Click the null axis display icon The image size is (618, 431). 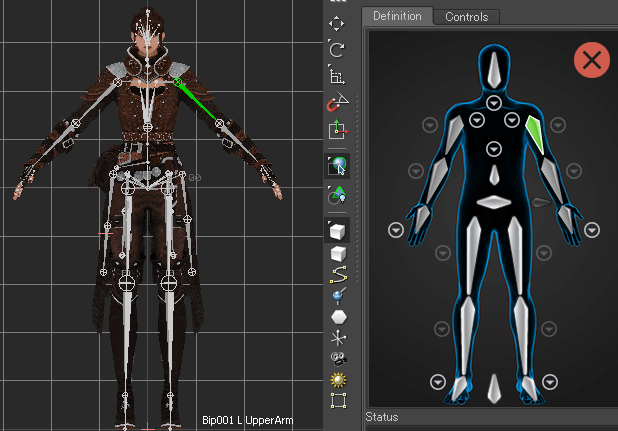338,337
